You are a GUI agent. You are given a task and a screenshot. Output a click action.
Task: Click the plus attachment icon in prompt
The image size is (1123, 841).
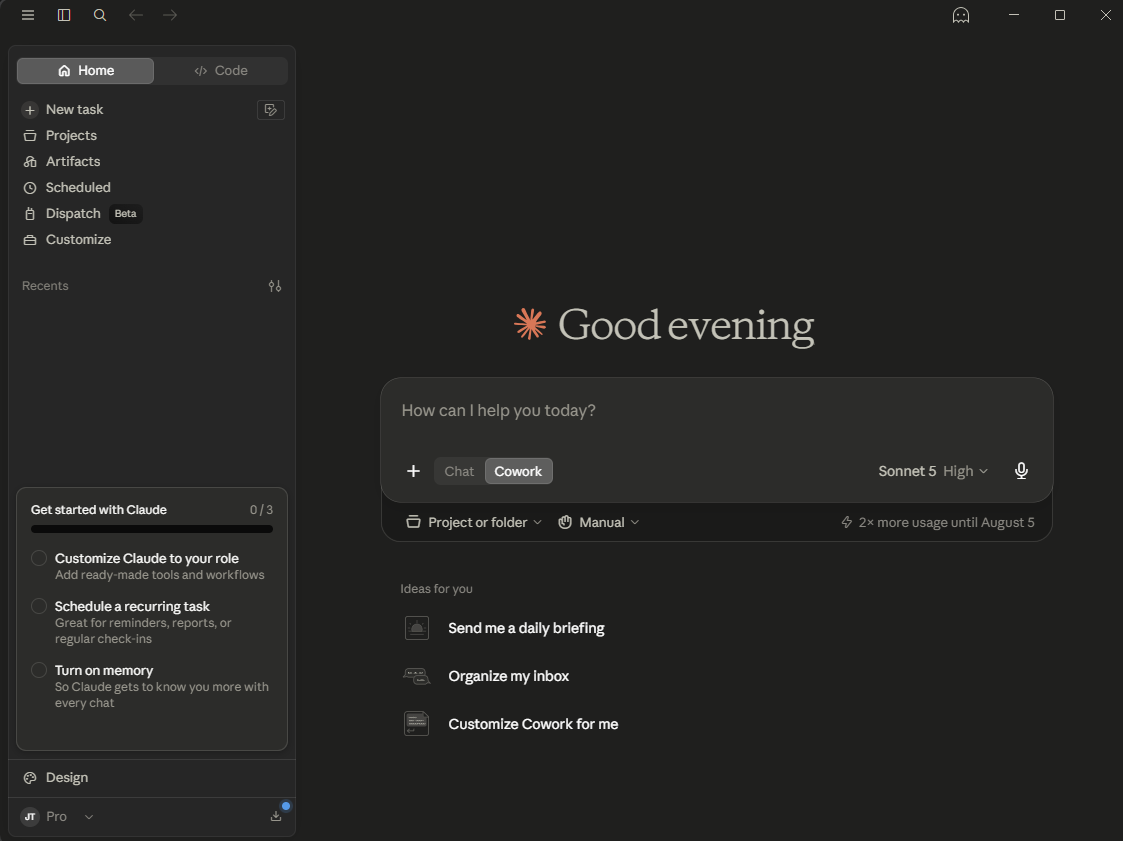point(413,471)
